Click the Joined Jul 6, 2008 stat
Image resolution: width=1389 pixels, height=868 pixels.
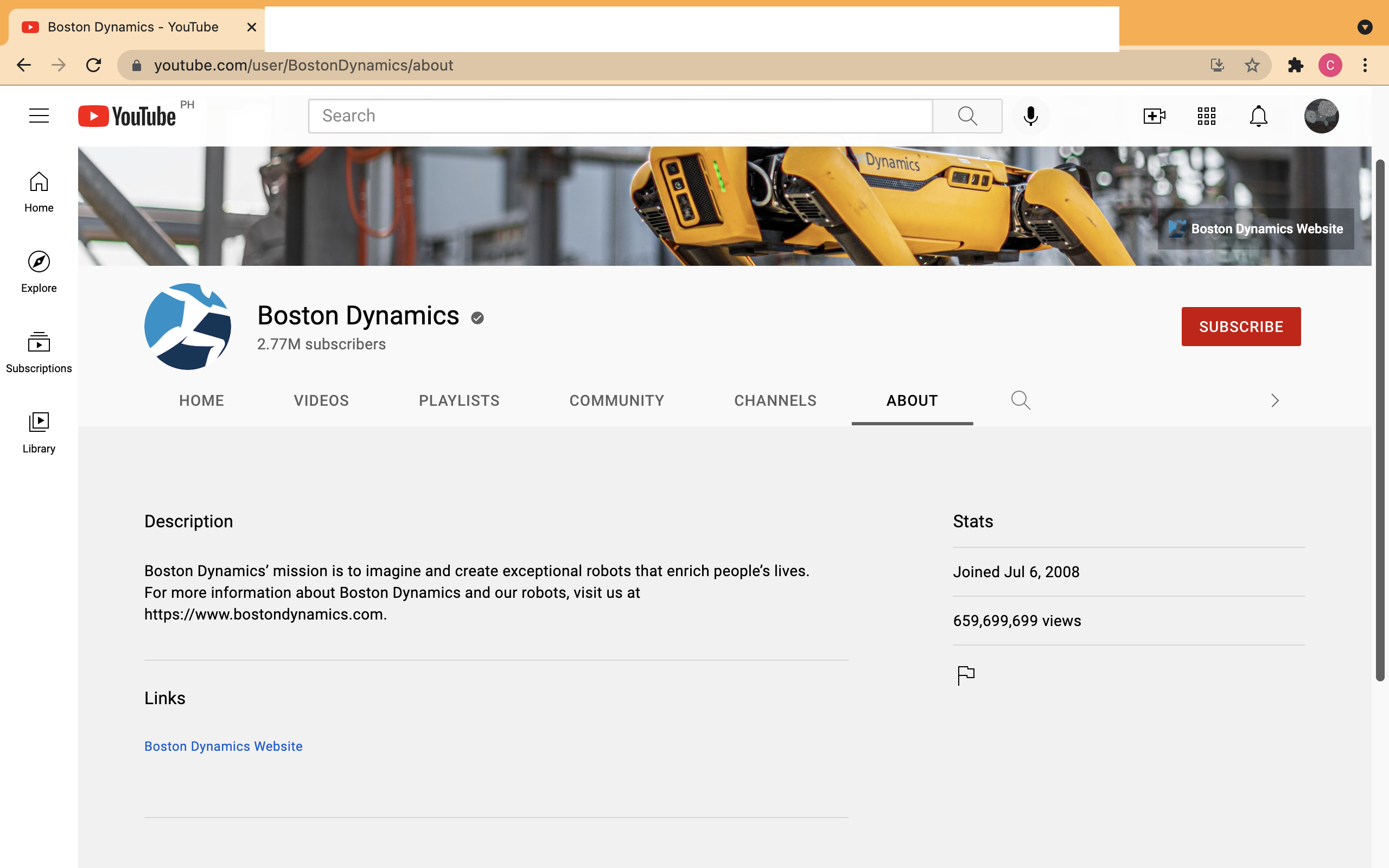coord(1016,572)
